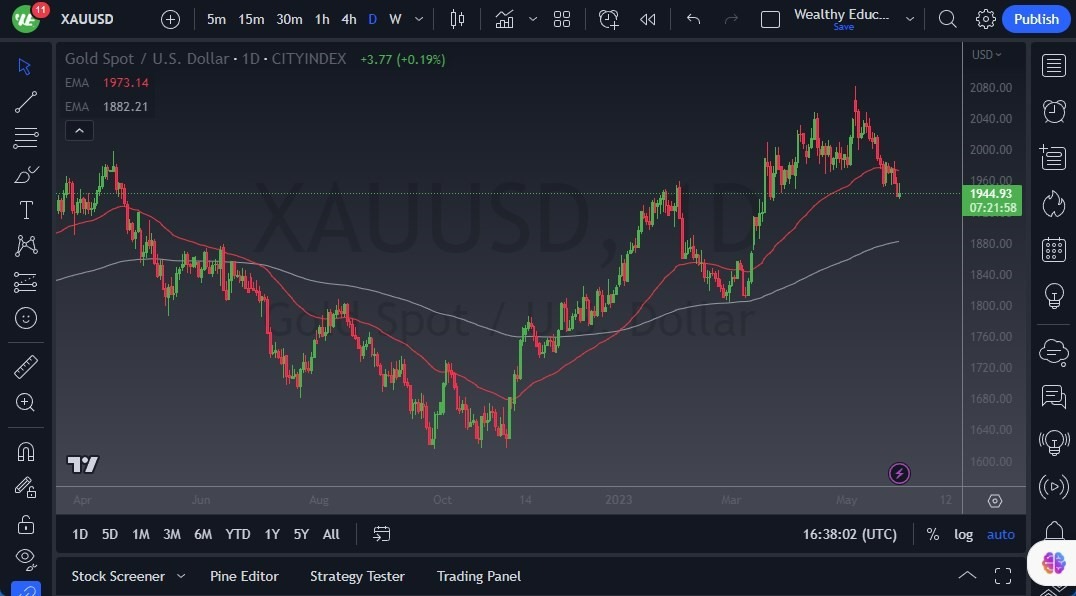Select the text annotation tool

[25, 210]
